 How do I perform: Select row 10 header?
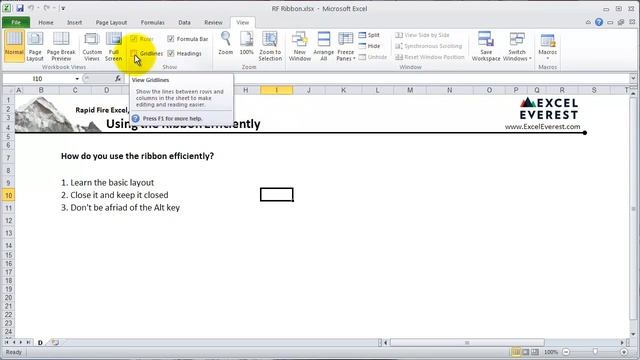8,195
